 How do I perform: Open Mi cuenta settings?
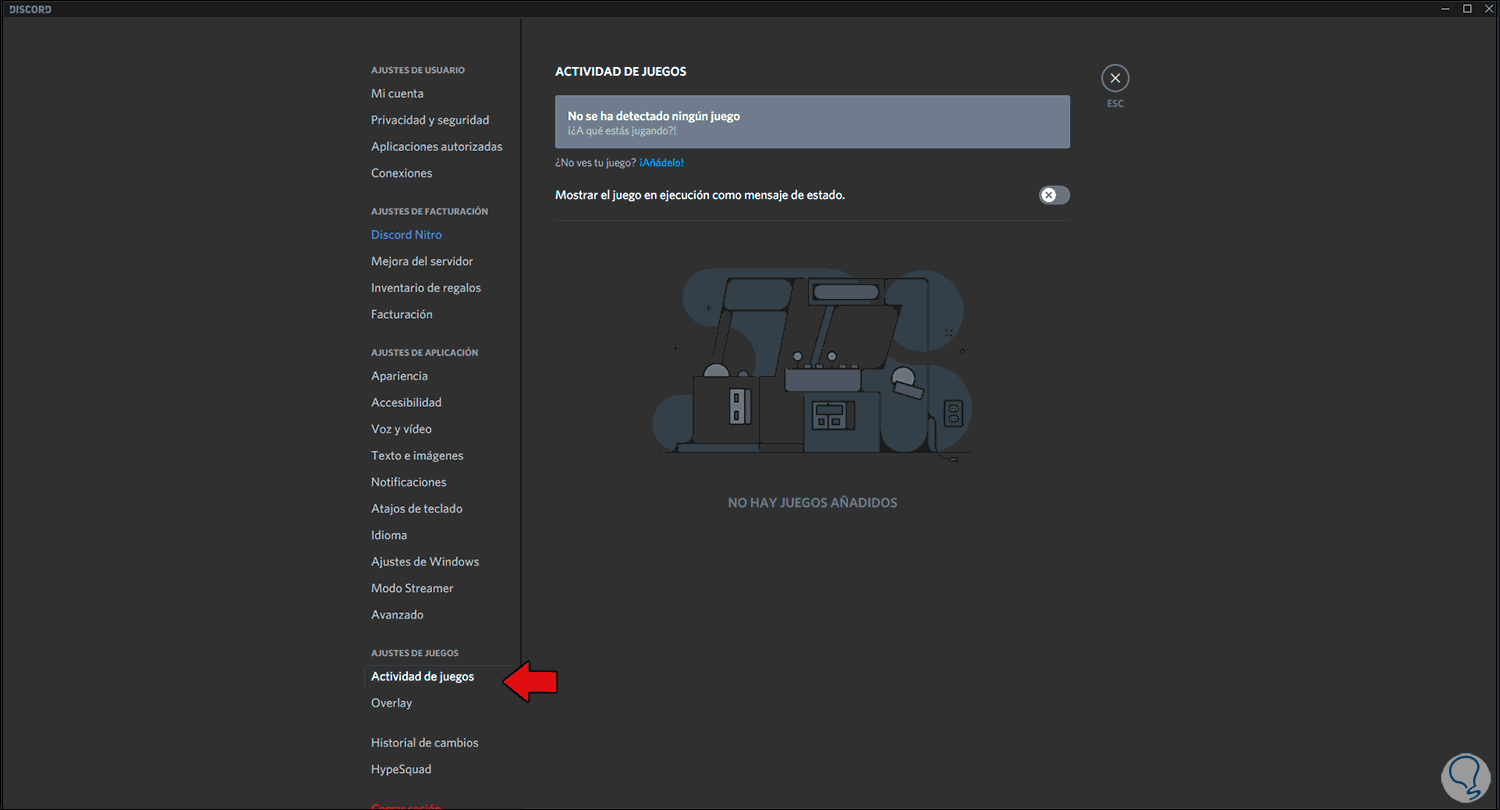(x=397, y=94)
